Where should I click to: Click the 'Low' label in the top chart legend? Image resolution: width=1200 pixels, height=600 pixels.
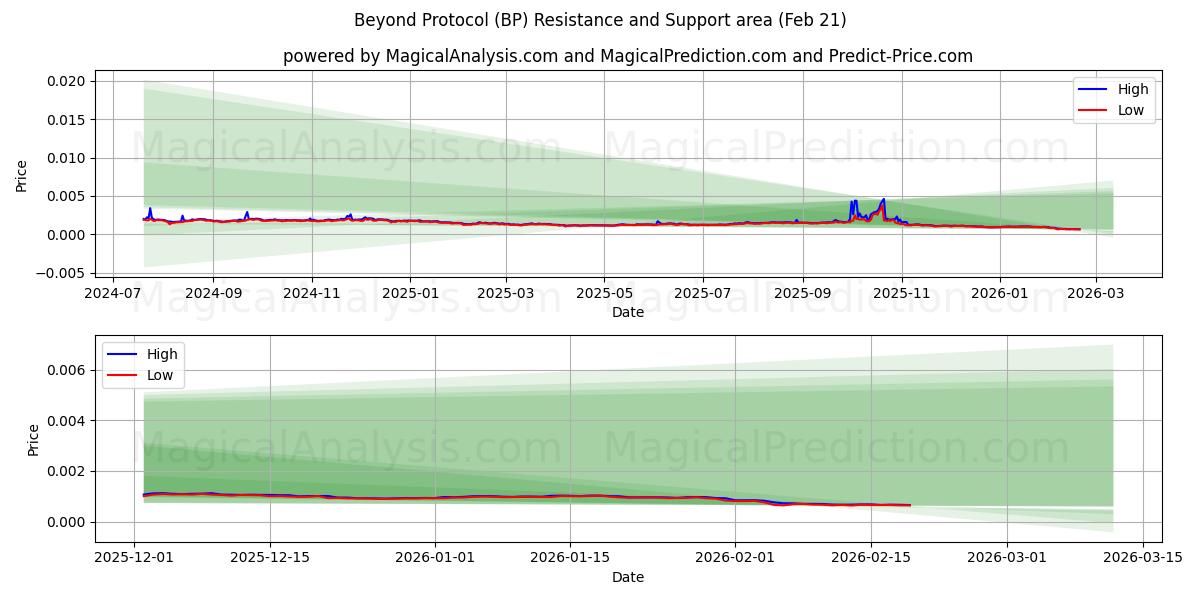click(1131, 110)
